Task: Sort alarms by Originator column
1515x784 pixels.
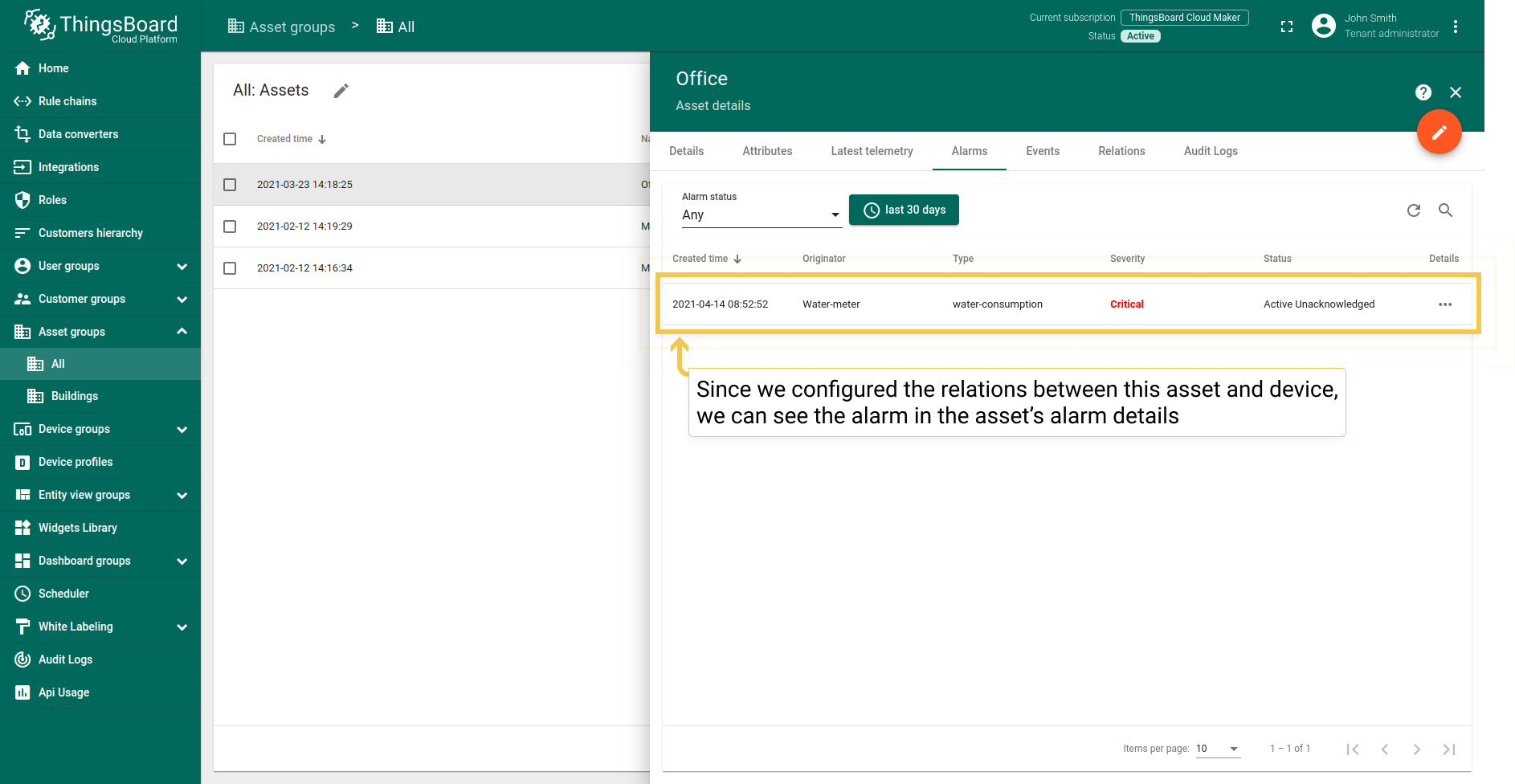Action: pyautogui.click(x=823, y=259)
